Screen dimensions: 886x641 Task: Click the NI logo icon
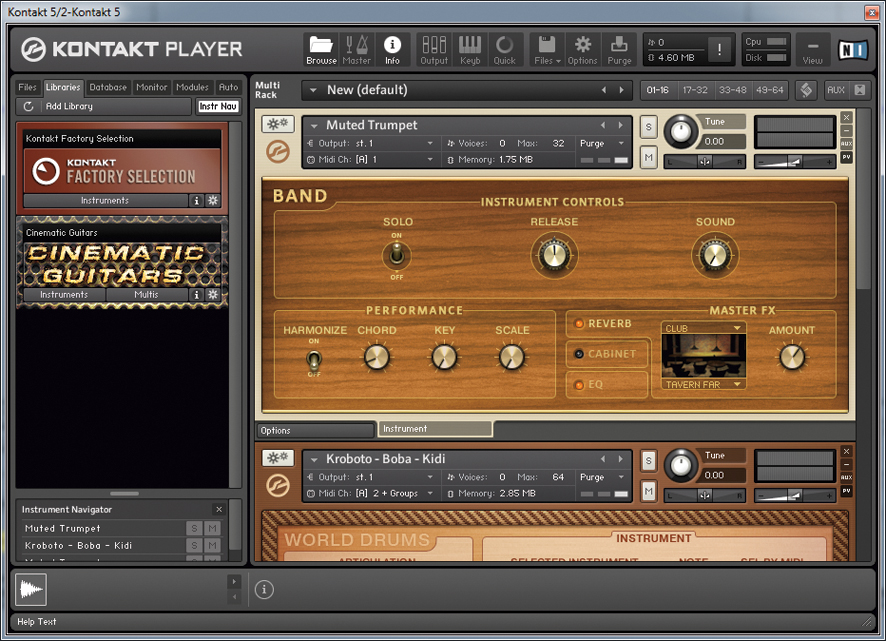852,50
